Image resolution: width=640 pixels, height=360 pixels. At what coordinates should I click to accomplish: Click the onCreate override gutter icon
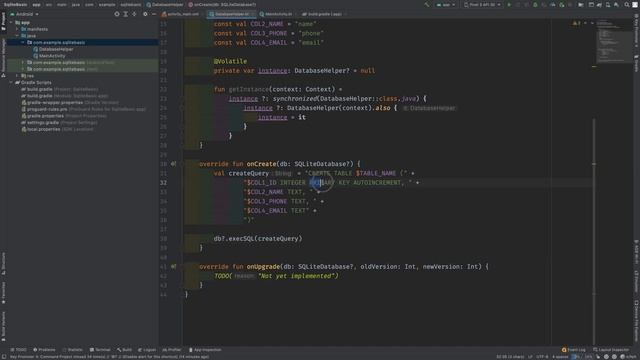pos(173,164)
